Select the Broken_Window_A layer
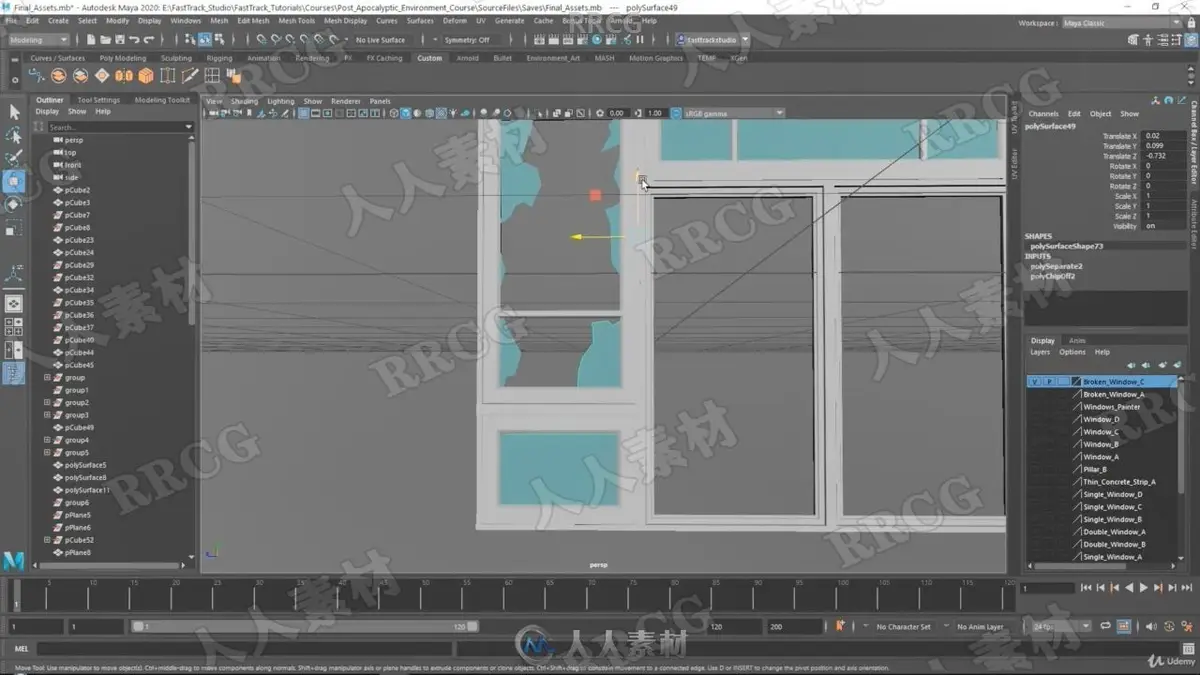 [1113, 394]
